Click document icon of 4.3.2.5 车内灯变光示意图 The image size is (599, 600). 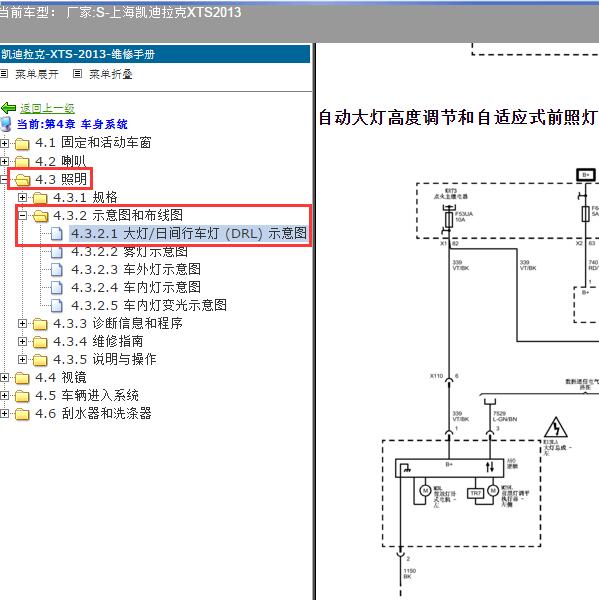(x=57, y=305)
